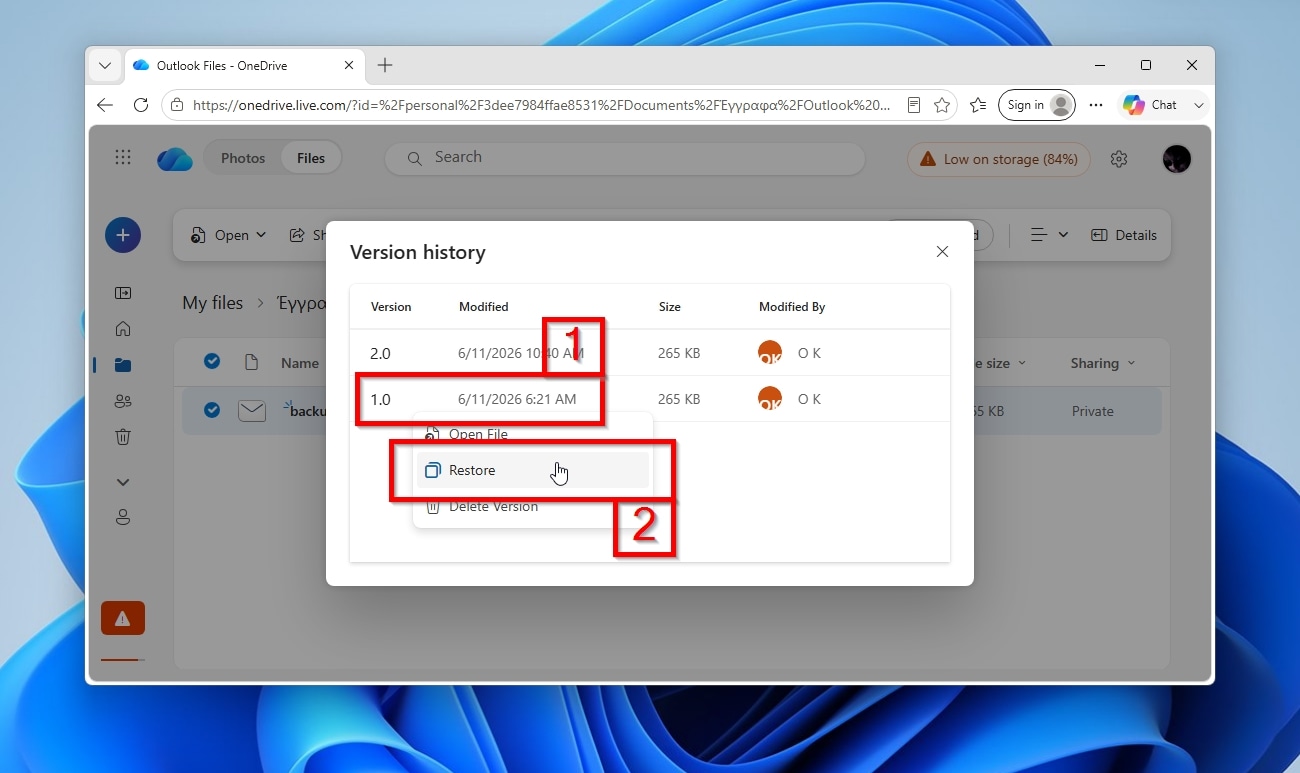1300x773 pixels.
Task: Open the app launcher grid icon
Action: [123, 158]
